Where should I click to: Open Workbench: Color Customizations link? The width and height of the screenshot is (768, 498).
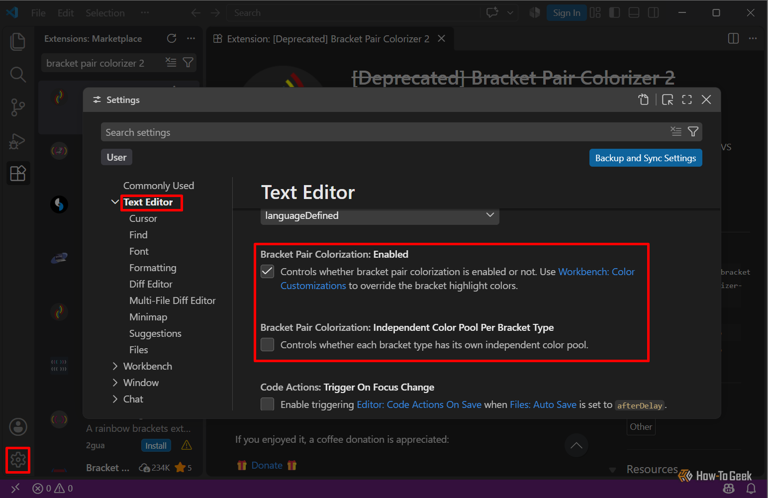(x=457, y=279)
